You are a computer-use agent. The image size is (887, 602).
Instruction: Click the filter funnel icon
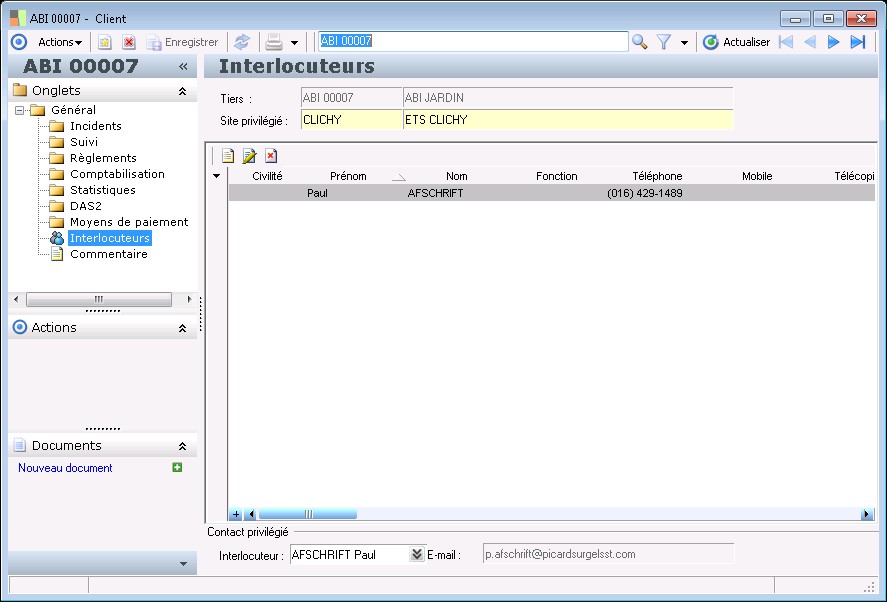(664, 42)
